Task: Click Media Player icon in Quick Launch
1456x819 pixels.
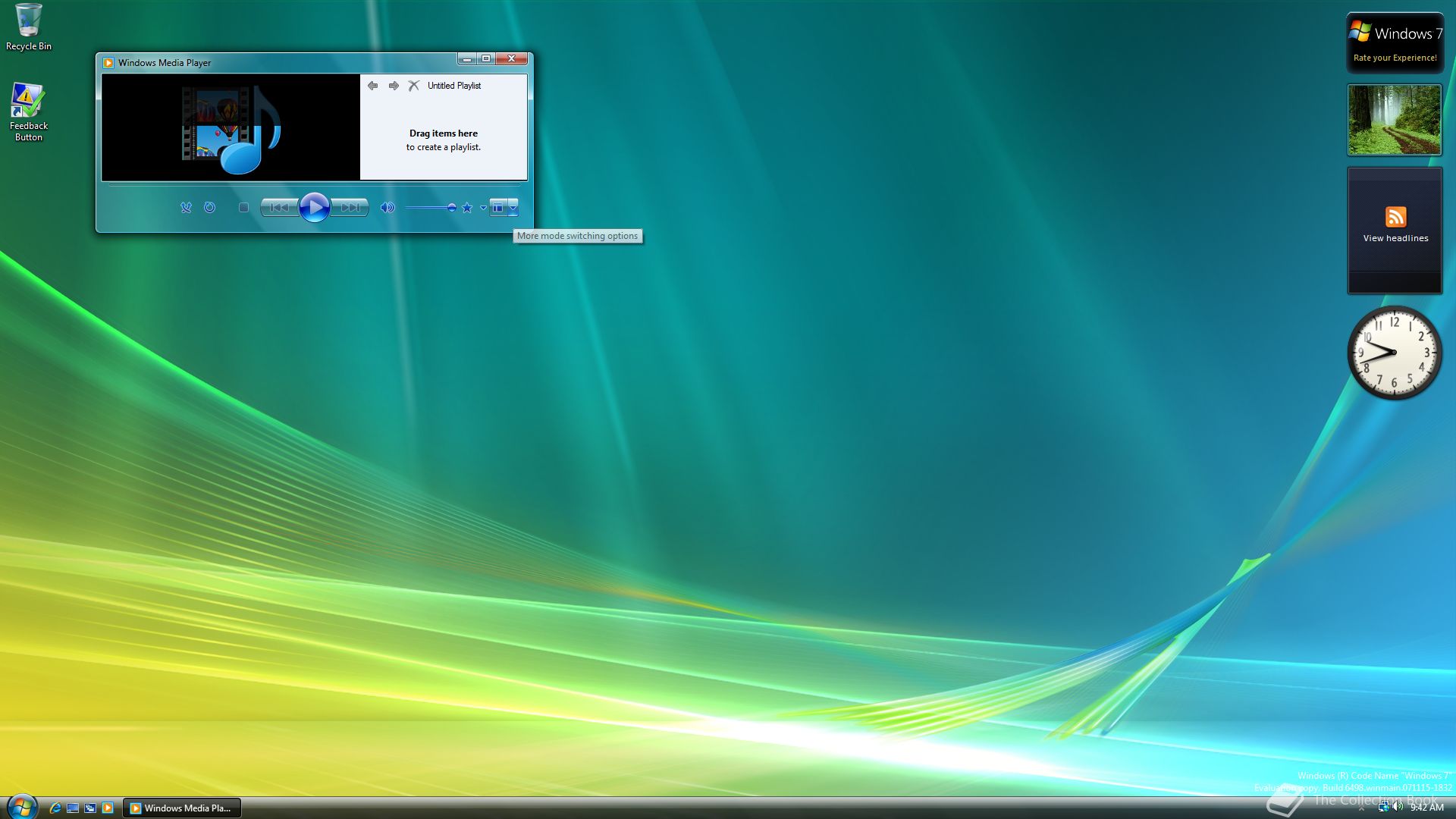Action: 108,808
